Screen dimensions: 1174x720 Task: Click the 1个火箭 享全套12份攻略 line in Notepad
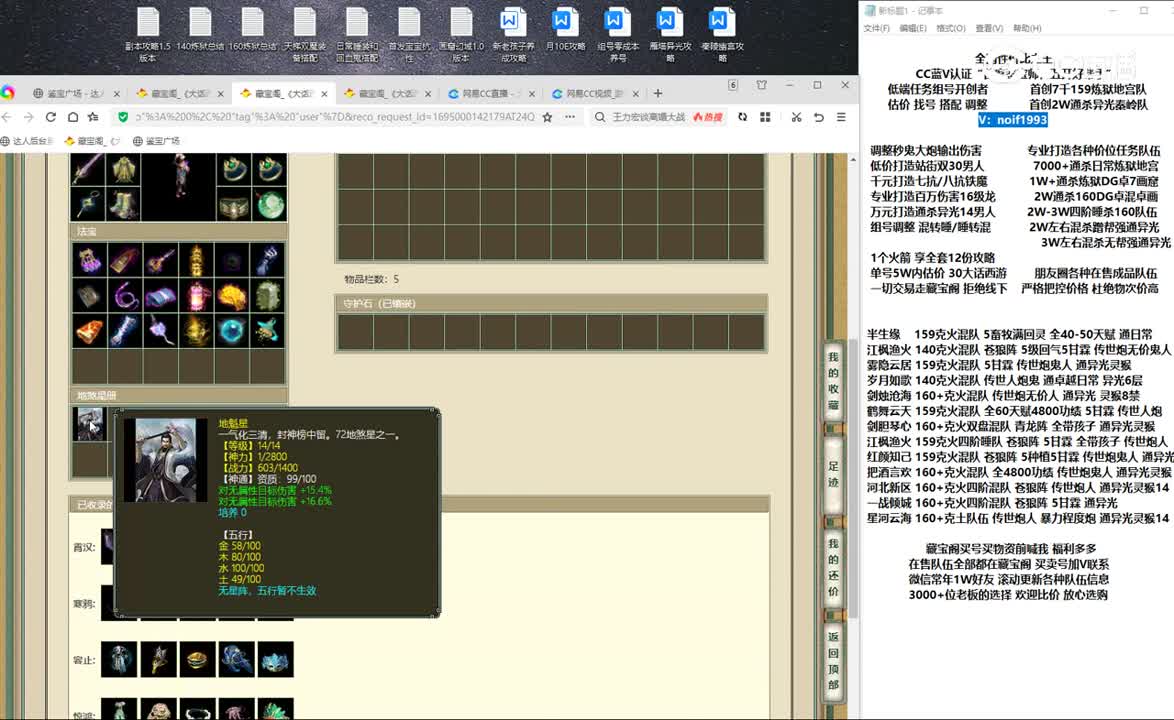click(x=932, y=257)
